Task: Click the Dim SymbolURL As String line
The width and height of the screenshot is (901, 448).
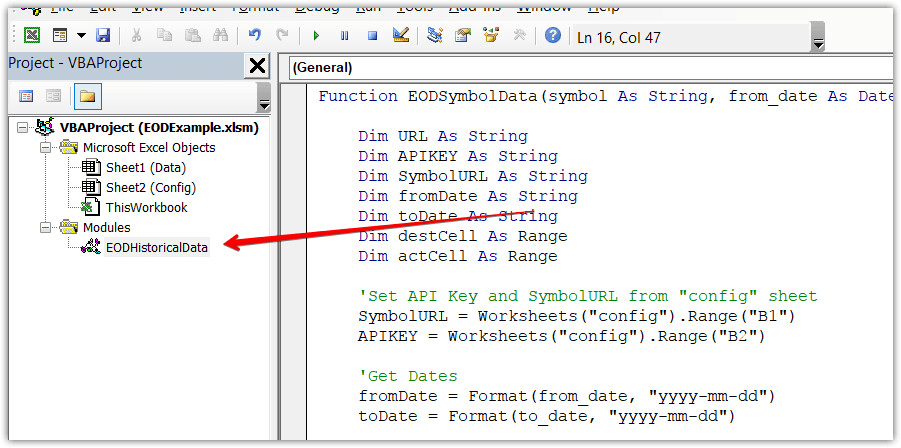Action: click(x=473, y=176)
